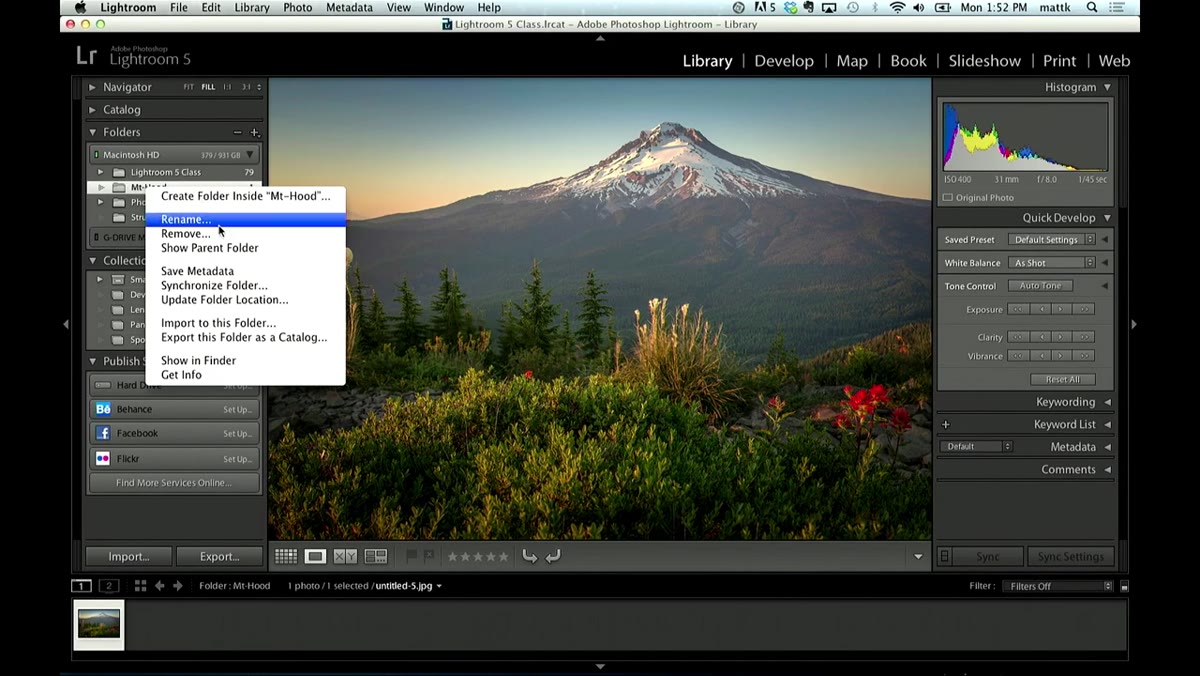Screen dimensions: 1200x676
Task: Set flag as pick icon in toolbar
Action: click(412, 556)
